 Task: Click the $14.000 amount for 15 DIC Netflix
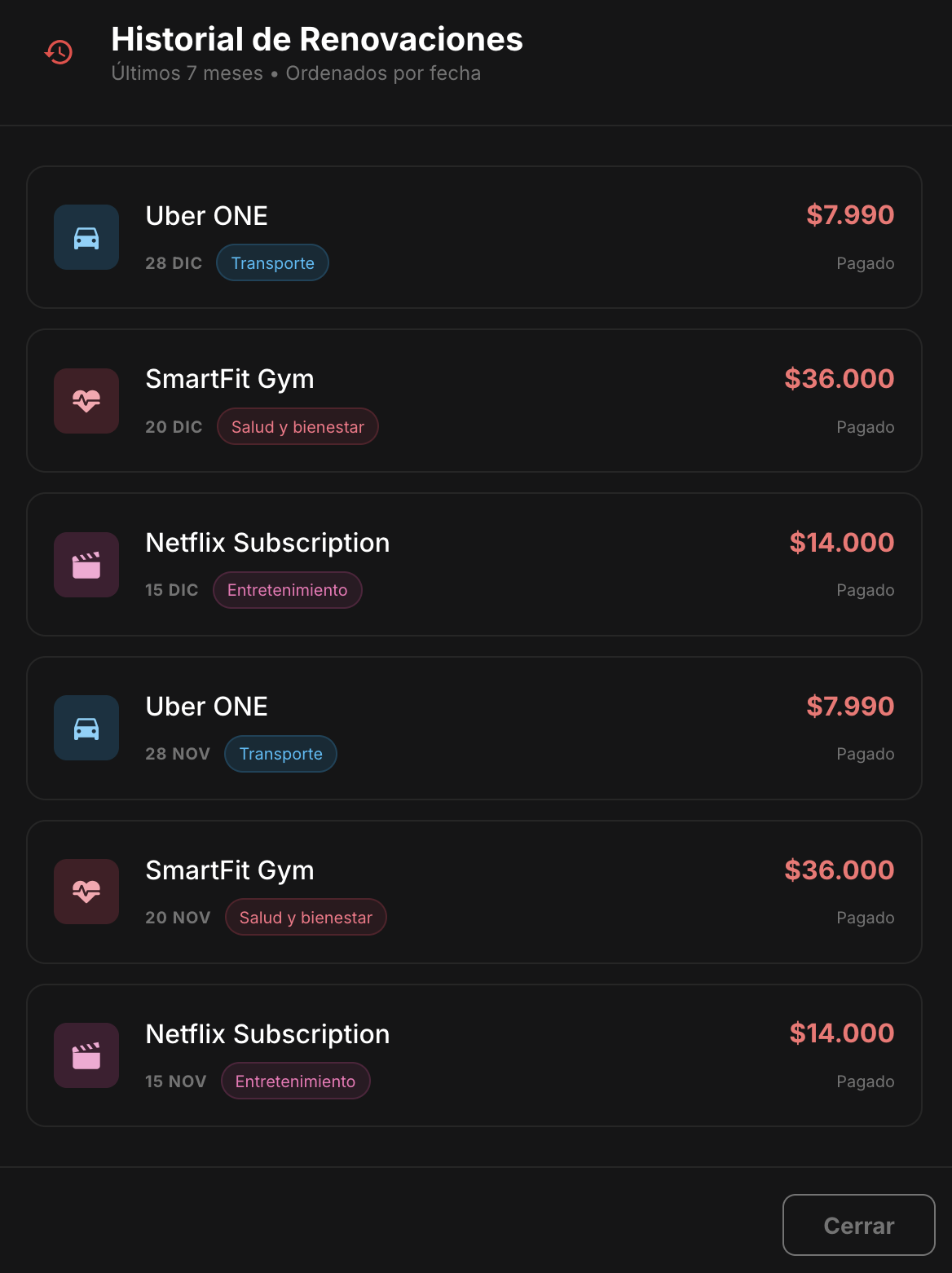[x=841, y=543]
